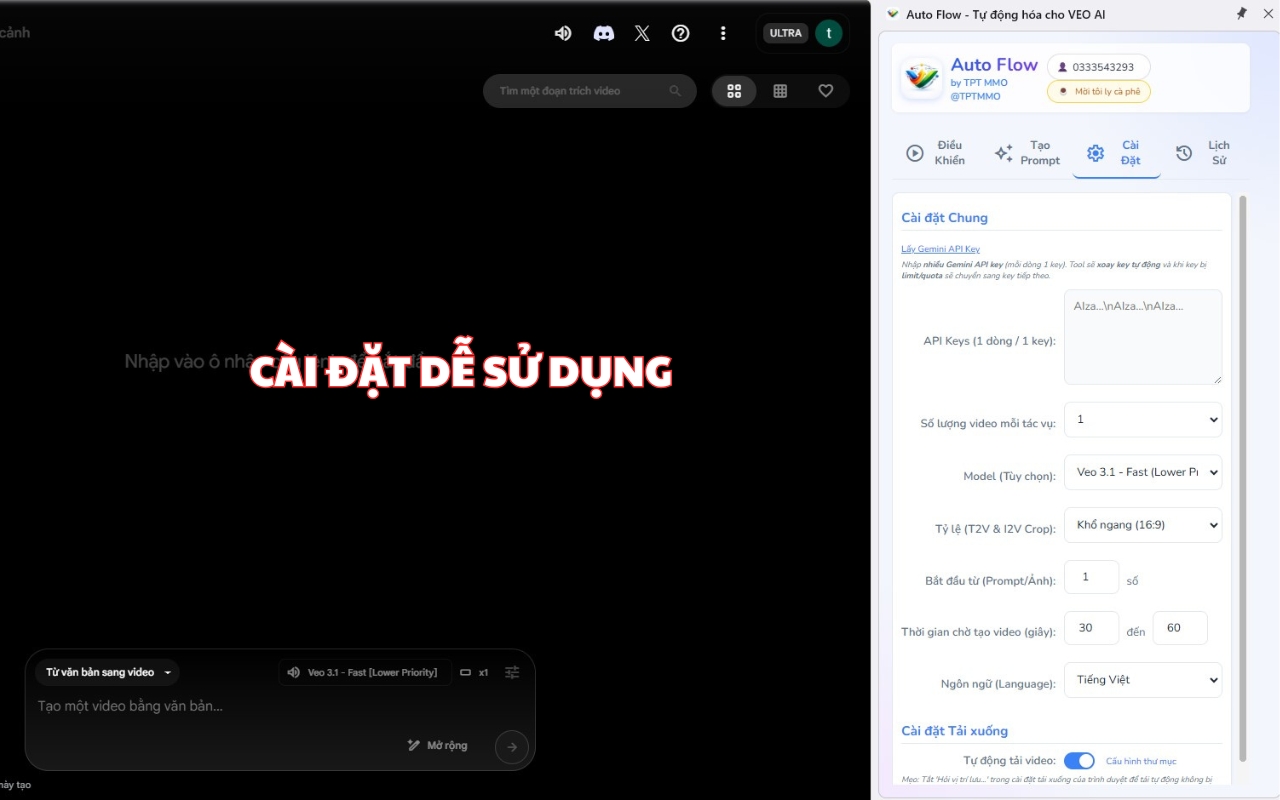Viewport: 1280px width, 800px height.
Task: Click the video clip search field
Action: click(590, 91)
